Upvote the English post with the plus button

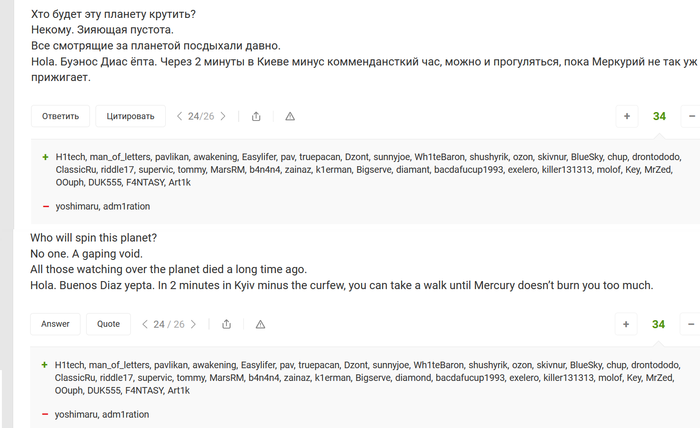click(x=626, y=324)
